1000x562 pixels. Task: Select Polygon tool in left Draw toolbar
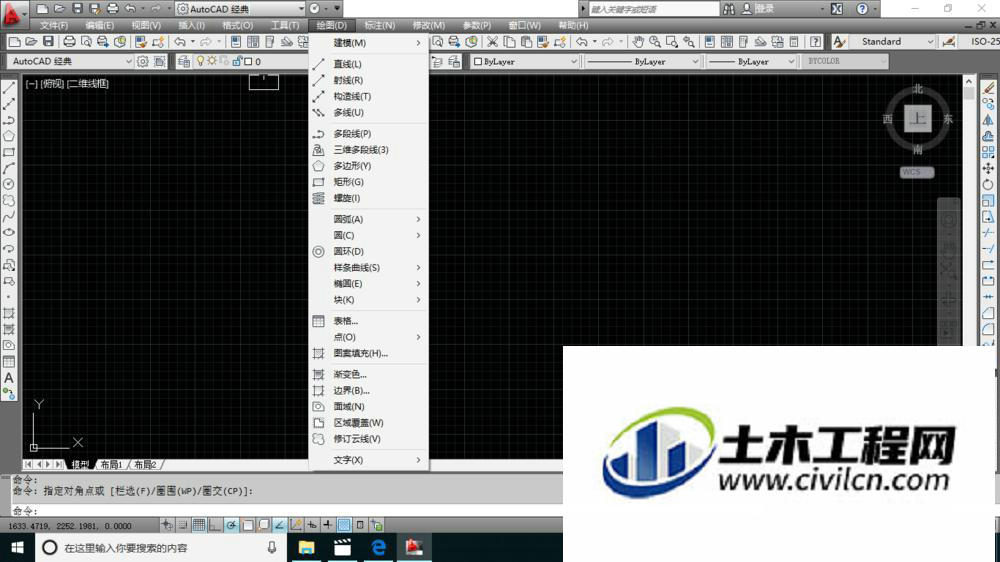pos(9,136)
